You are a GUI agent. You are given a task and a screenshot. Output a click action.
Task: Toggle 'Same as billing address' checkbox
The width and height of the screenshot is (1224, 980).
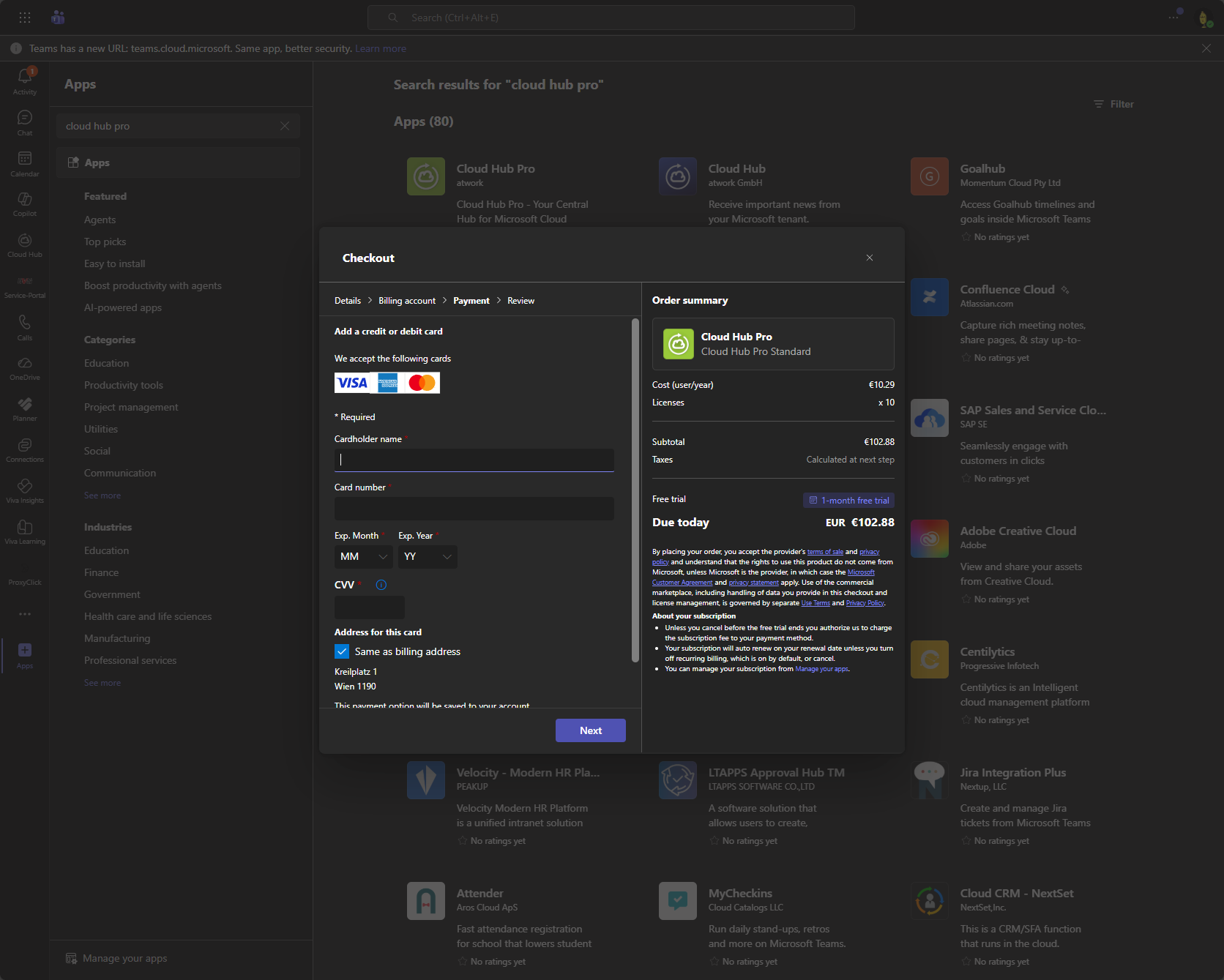pyautogui.click(x=342, y=651)
